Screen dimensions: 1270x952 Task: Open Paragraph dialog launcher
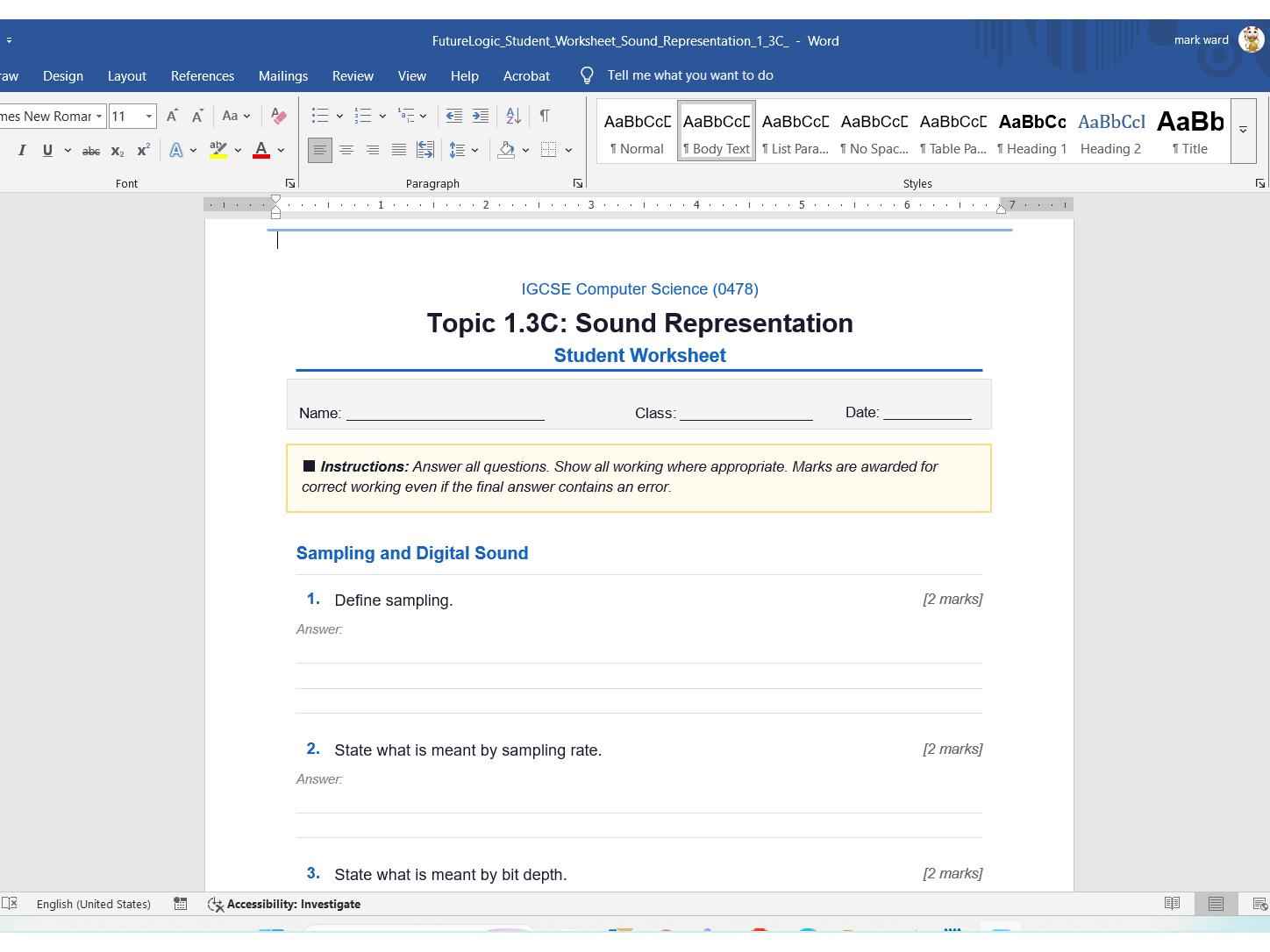point(578,183)
